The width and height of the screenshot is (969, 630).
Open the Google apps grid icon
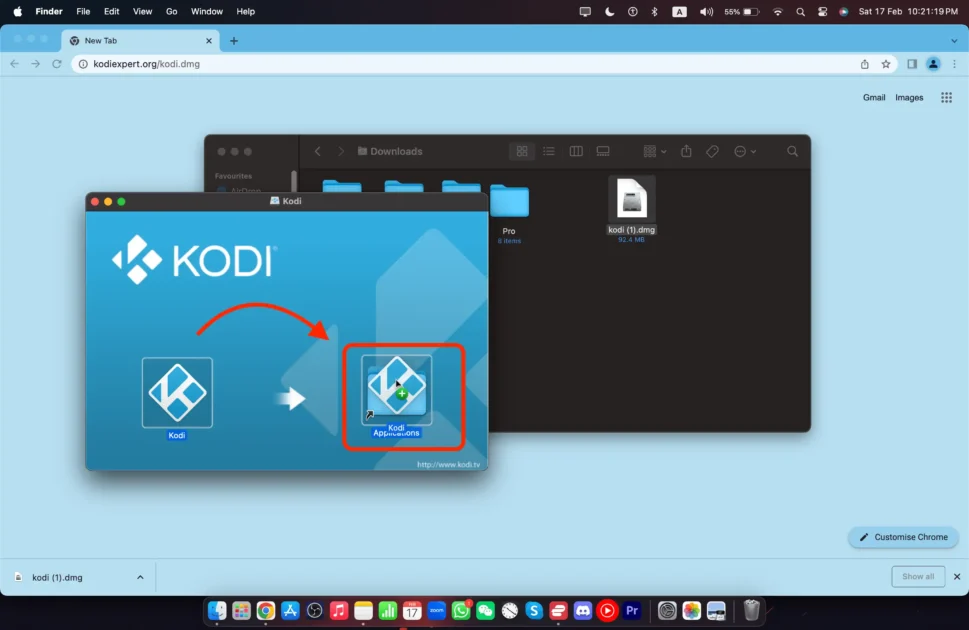pos(945,98)
